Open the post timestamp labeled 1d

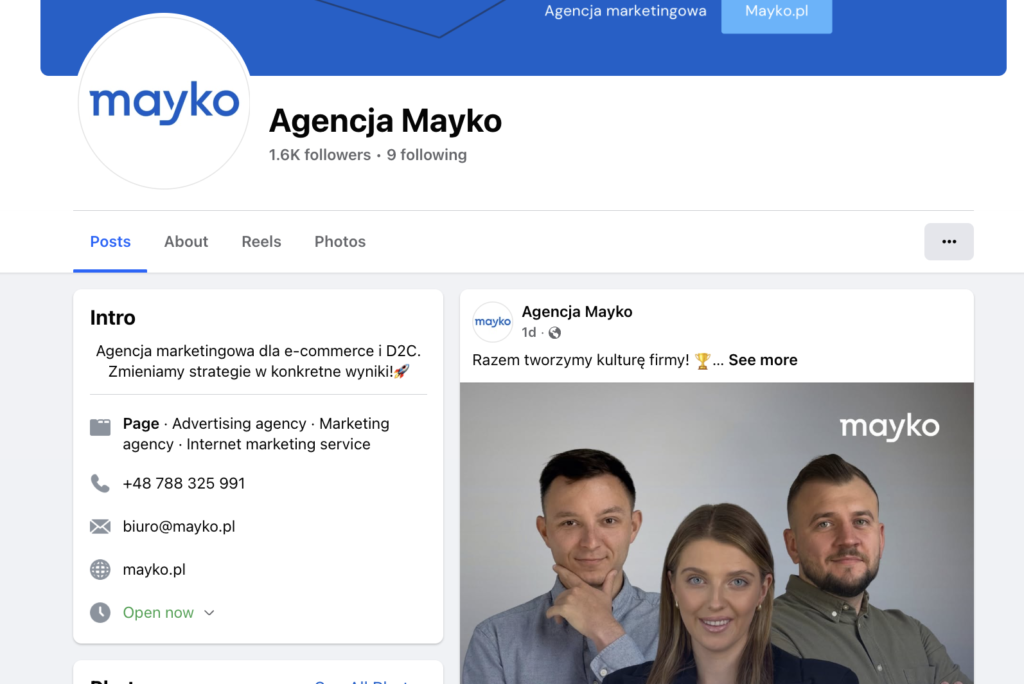point(529,332)
